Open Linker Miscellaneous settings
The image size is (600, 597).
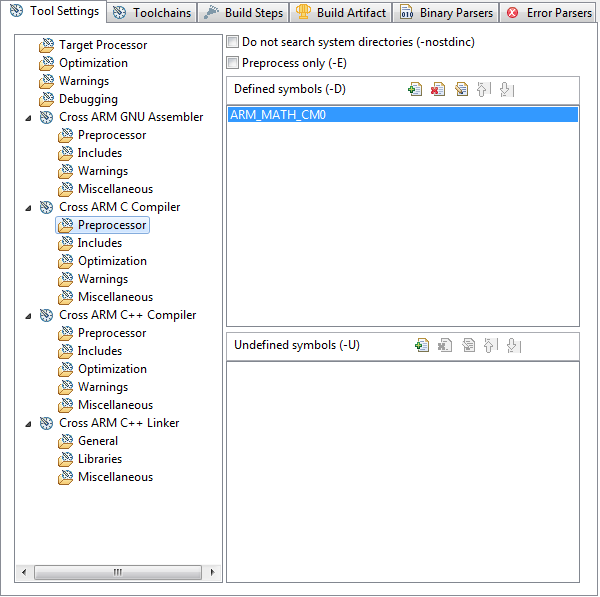106,477
